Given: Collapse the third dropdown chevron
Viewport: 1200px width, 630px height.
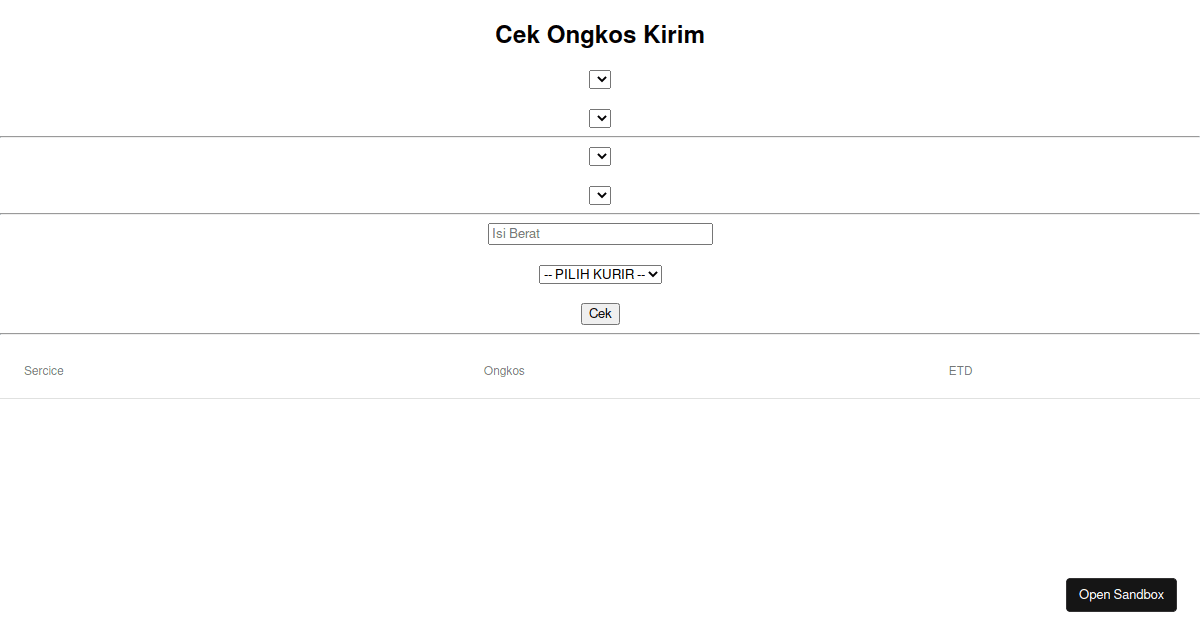Looking at the screenshot, I should tap(600, 156).
